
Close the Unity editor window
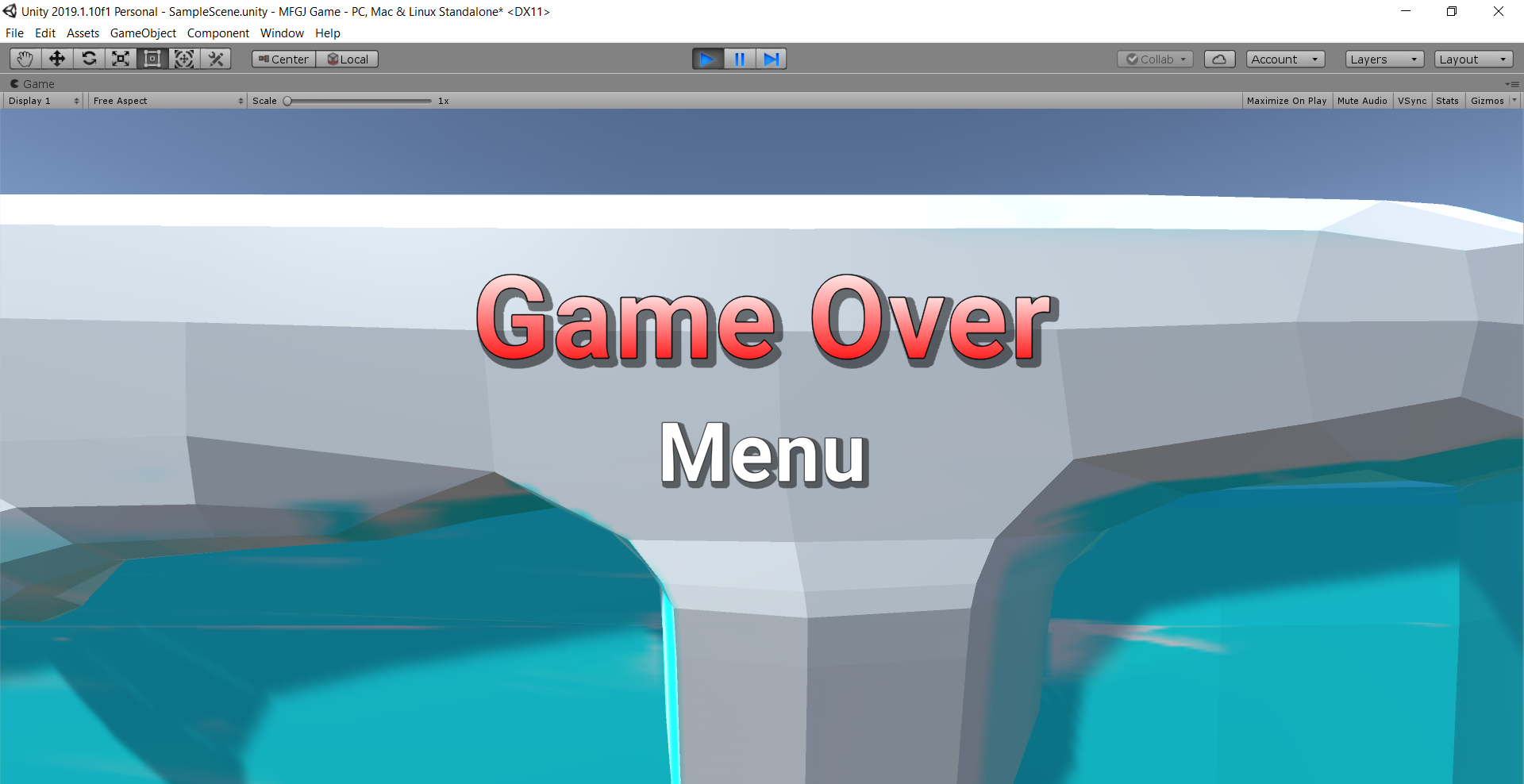coord(1499,11)
